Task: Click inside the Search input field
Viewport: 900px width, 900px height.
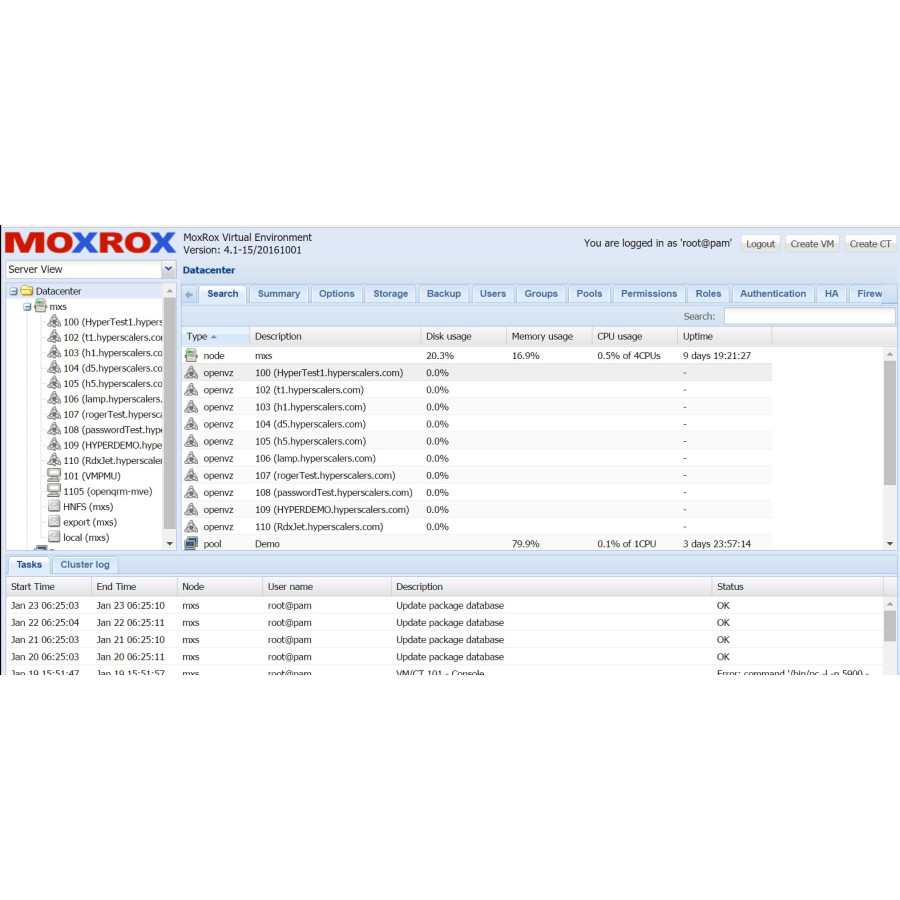Action: pos(808,316)
